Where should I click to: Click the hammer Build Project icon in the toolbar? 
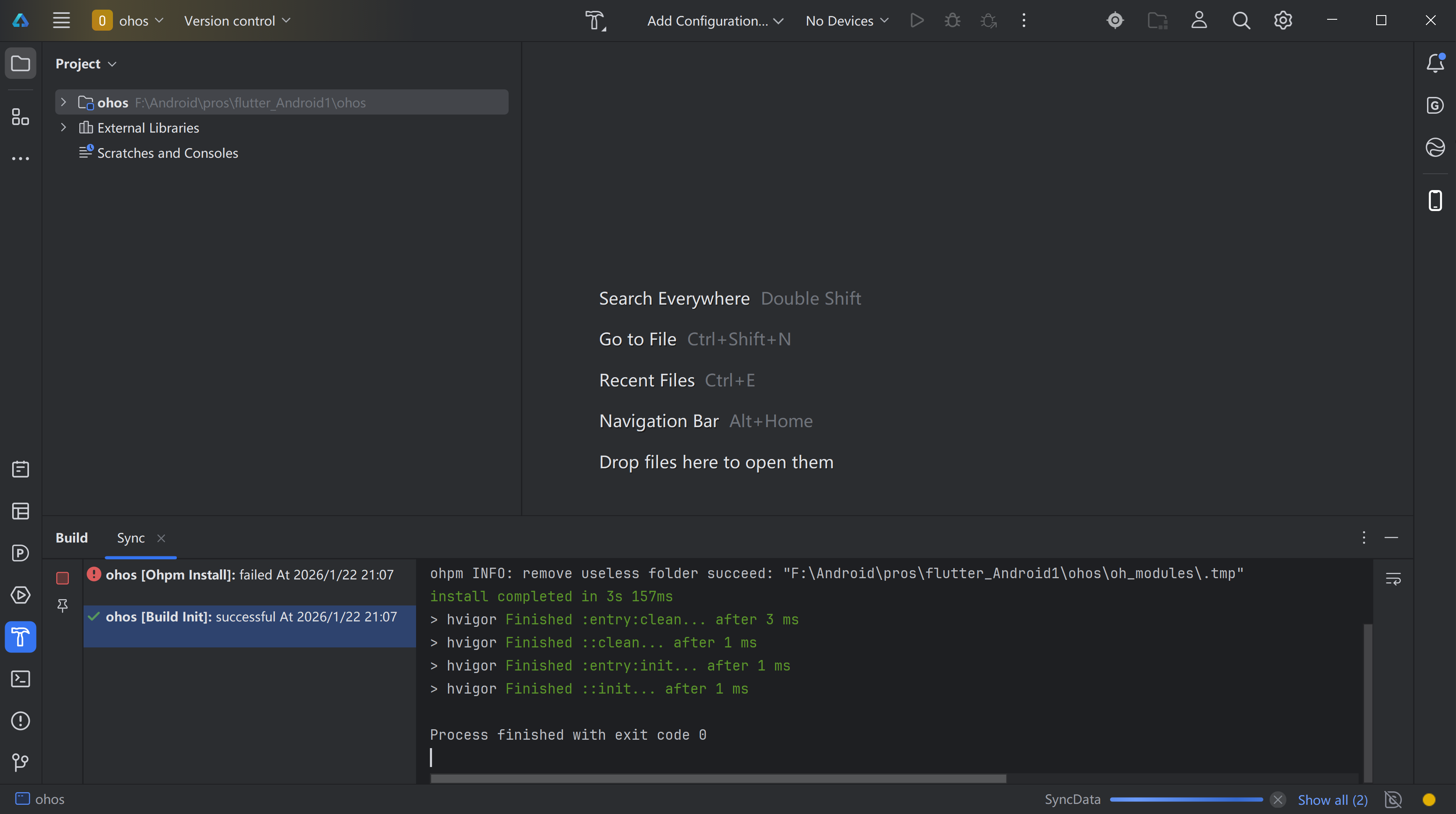594,21
